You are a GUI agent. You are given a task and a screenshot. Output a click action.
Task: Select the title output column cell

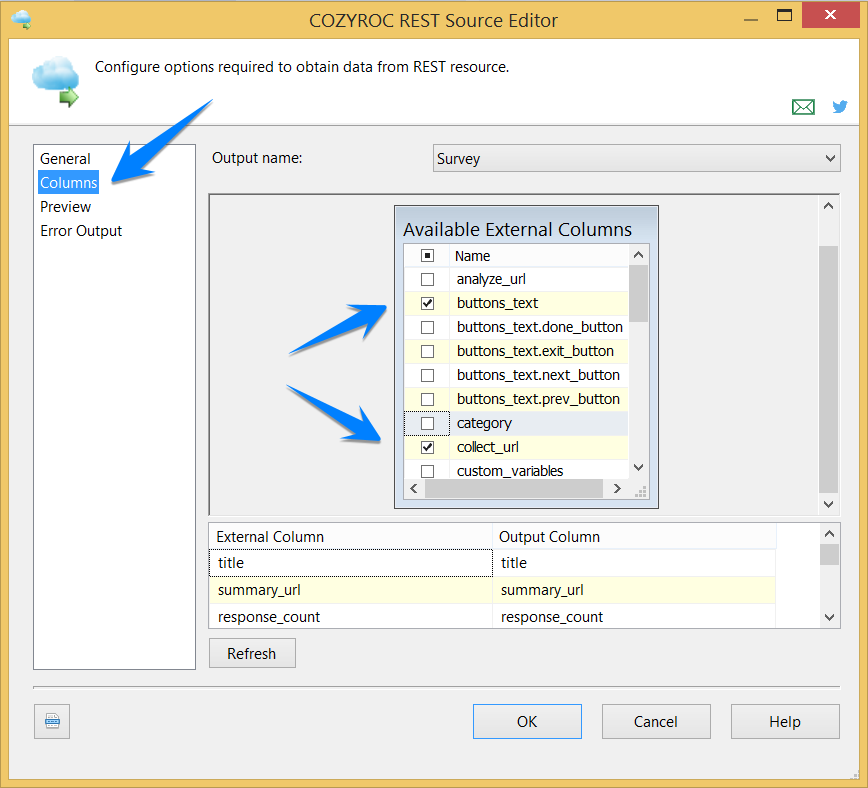[x=634, y=563]
